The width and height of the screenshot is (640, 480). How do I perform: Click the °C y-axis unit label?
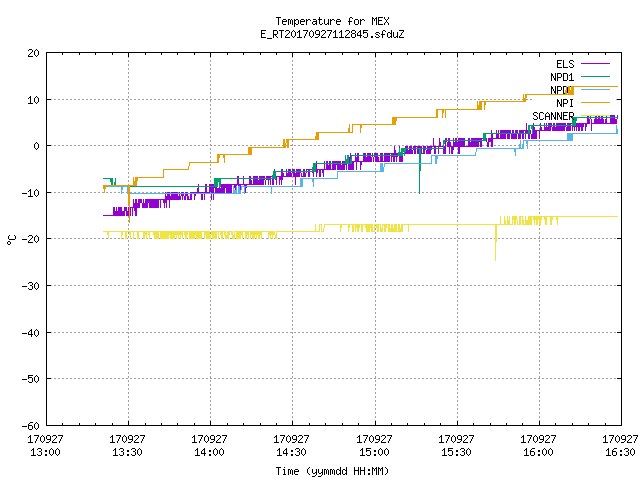tap(11, 240)
